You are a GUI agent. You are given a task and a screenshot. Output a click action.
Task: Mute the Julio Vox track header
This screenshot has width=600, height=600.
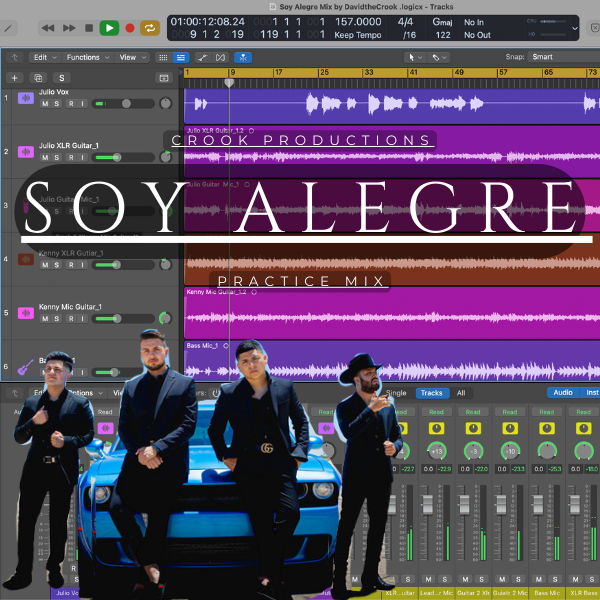tap(45, 104)
